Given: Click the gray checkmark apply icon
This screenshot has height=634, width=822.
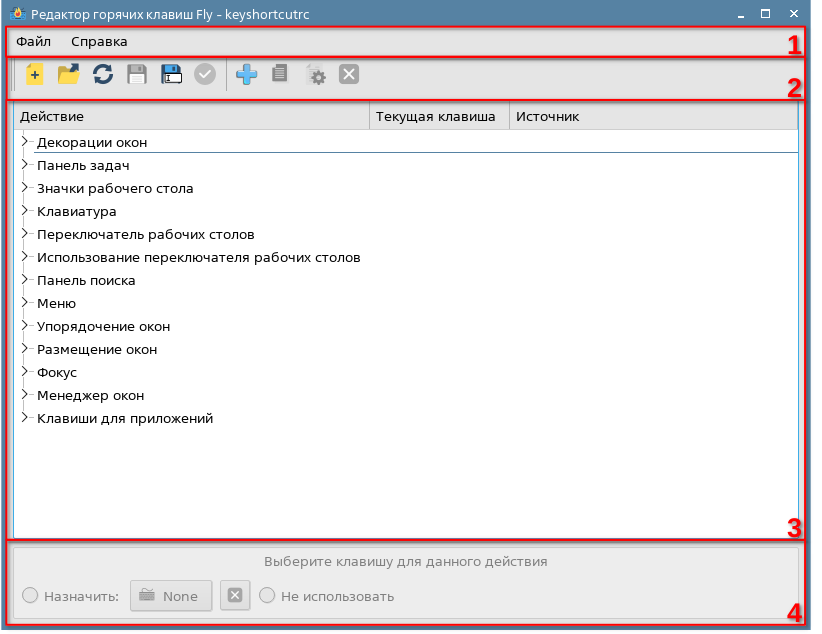Looking at the screenshot, I should coord(205,74).
